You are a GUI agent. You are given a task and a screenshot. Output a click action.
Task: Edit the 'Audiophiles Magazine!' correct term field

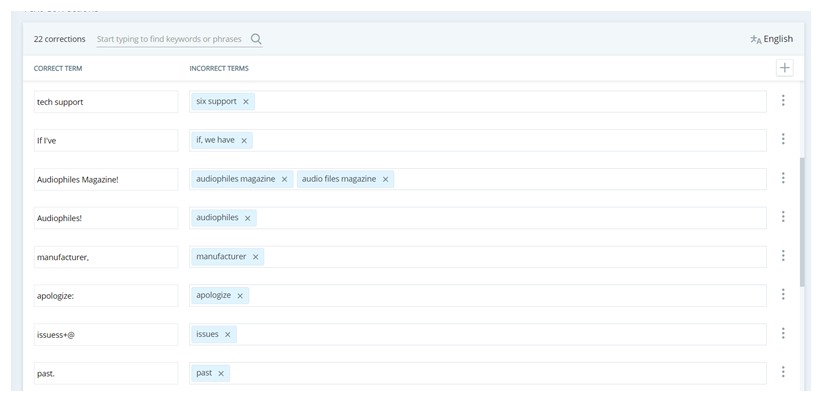[106, 179]
